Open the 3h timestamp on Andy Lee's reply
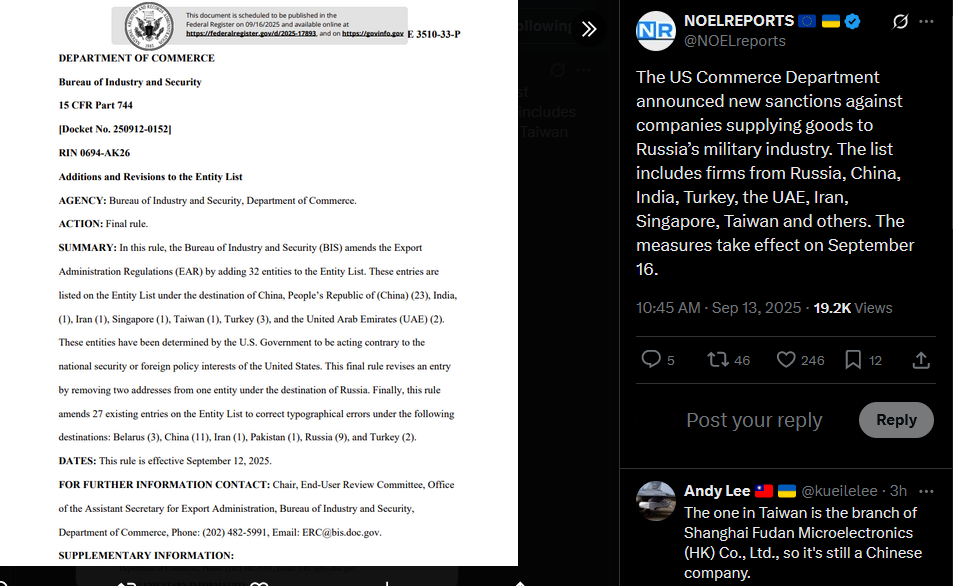The width and height of the screenshot is (953, 586). click(x=898, y=491)
